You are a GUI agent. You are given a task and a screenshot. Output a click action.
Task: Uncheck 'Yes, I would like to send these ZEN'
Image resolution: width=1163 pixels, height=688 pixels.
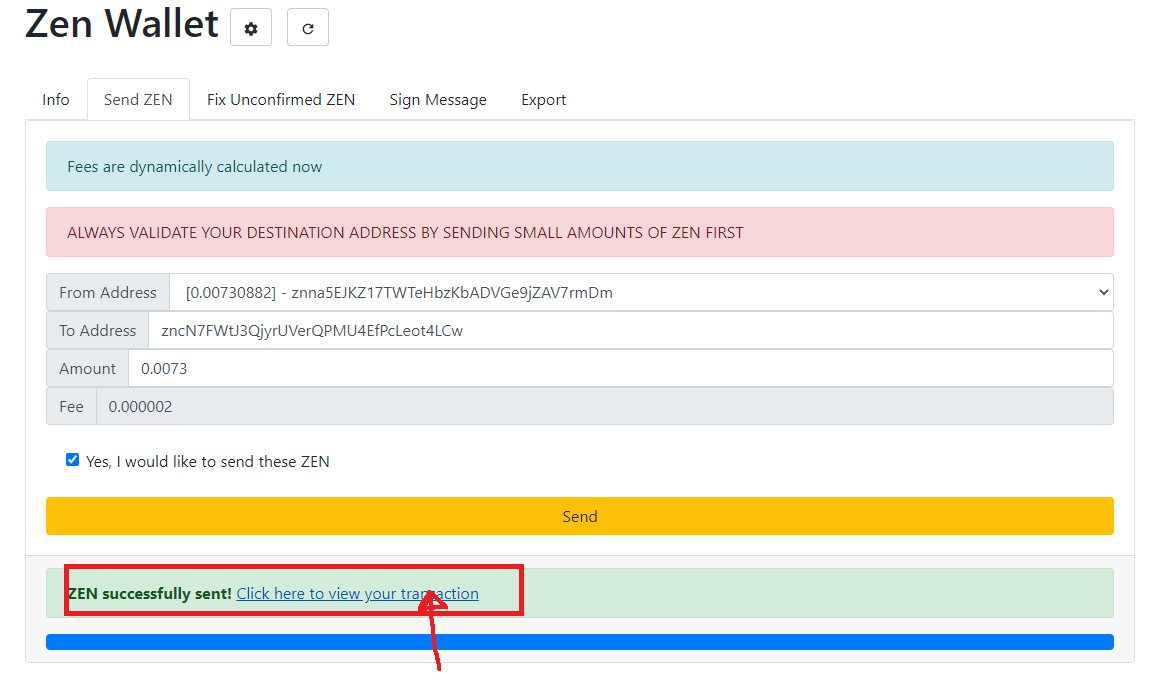[x=73, y=460]
